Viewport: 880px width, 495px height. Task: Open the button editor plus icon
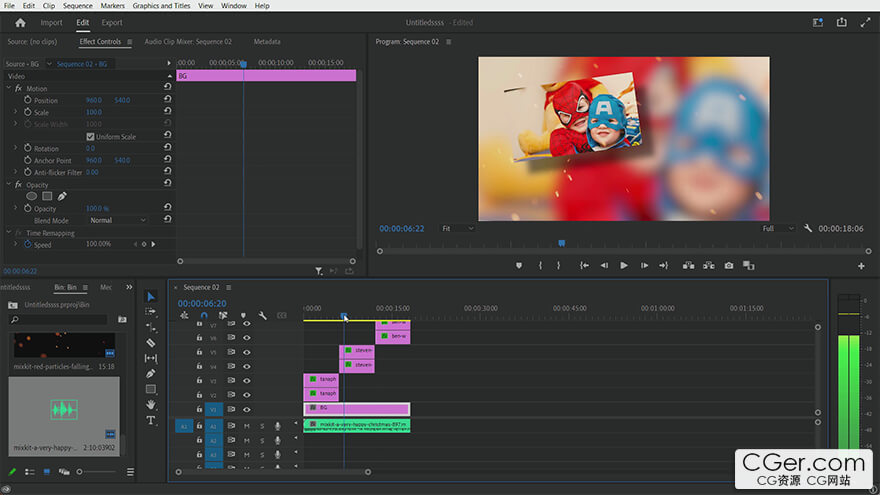pyautogui.click(x=861, y=266)
